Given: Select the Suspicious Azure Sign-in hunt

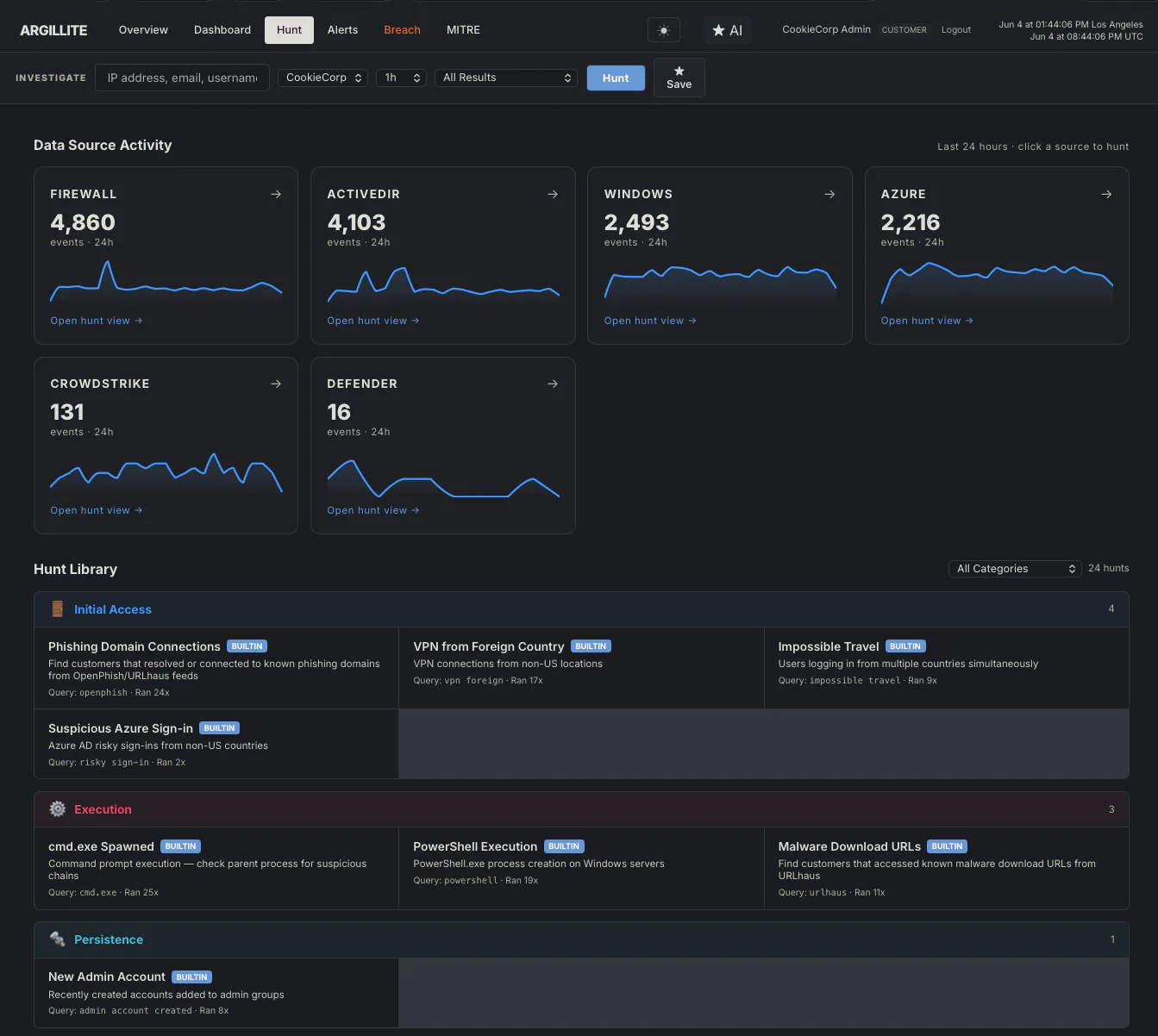Looking at the screenshot, I should tap(216, 744).
